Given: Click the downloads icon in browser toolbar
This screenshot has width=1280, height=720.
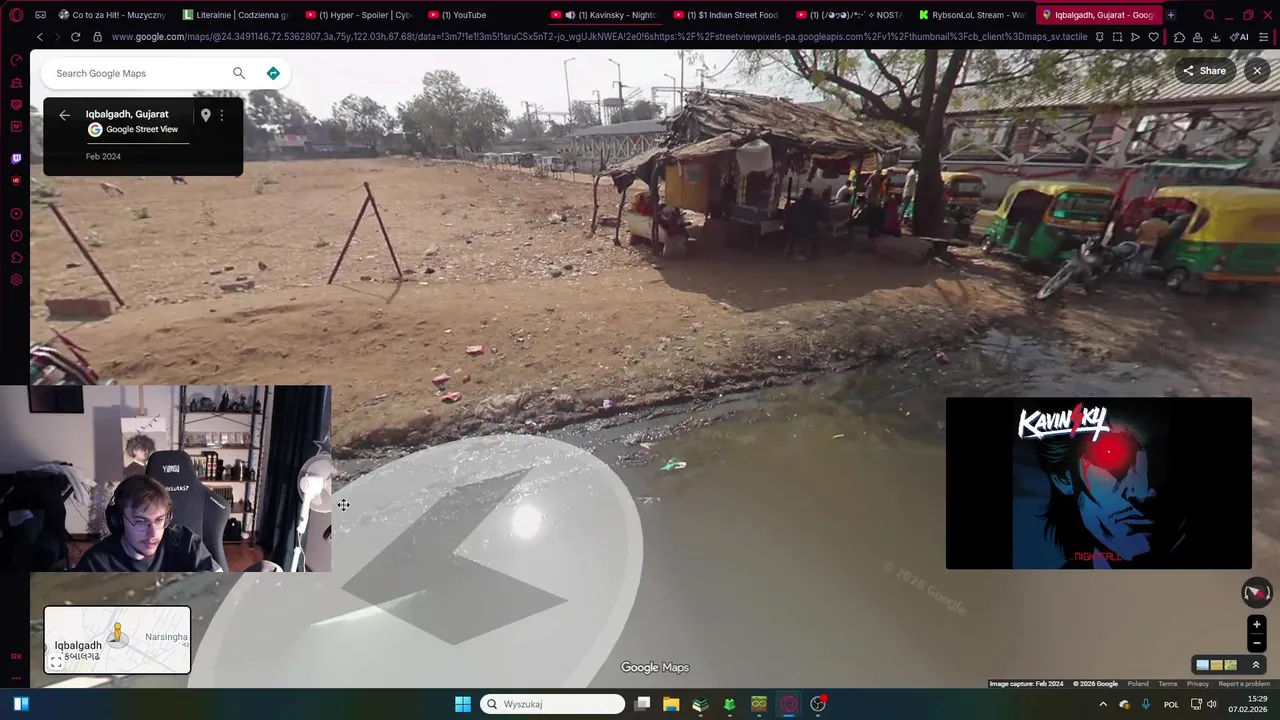Looking at the screenshot, I should 1215,37.
